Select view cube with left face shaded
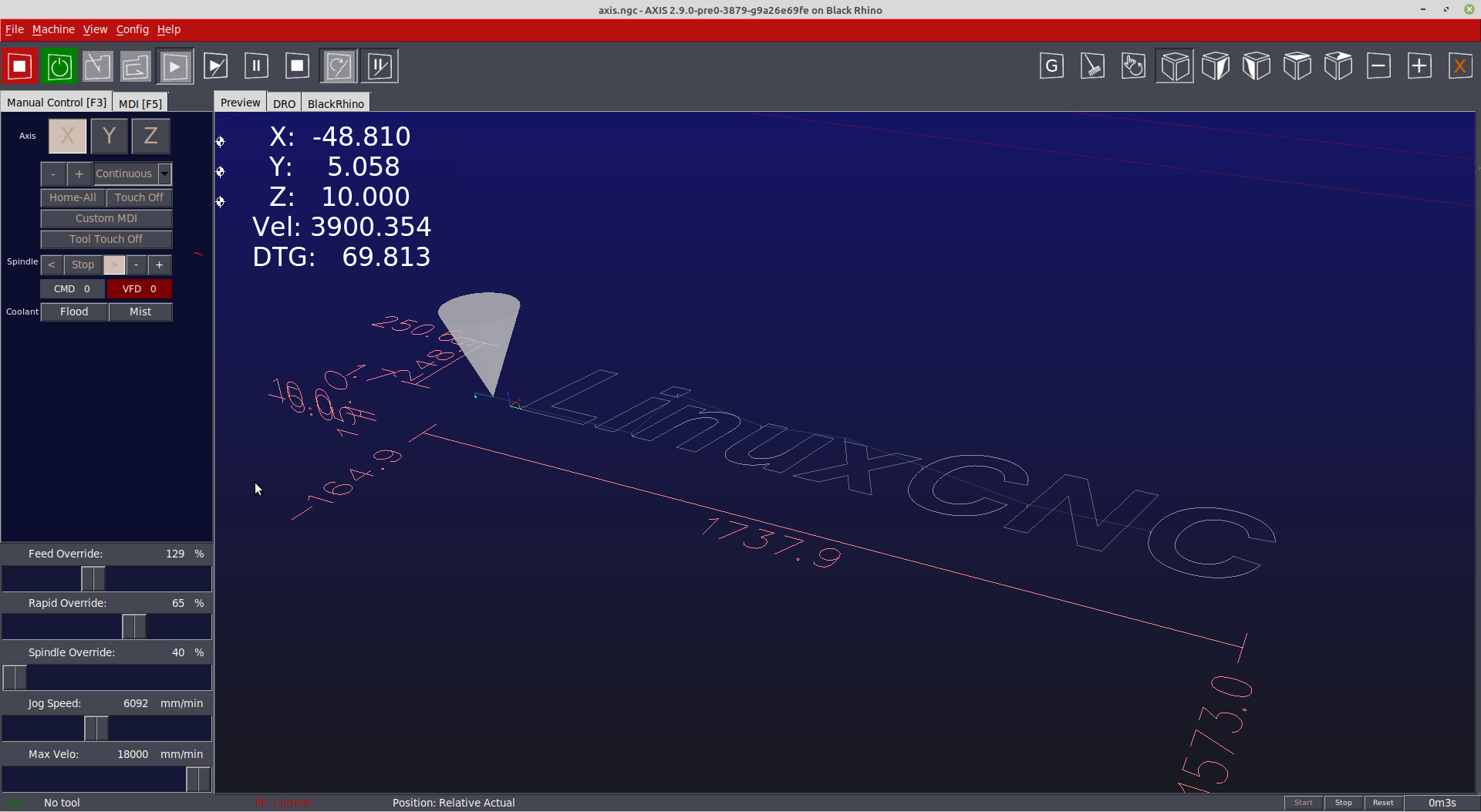1481x812 pixels. 1257,66
